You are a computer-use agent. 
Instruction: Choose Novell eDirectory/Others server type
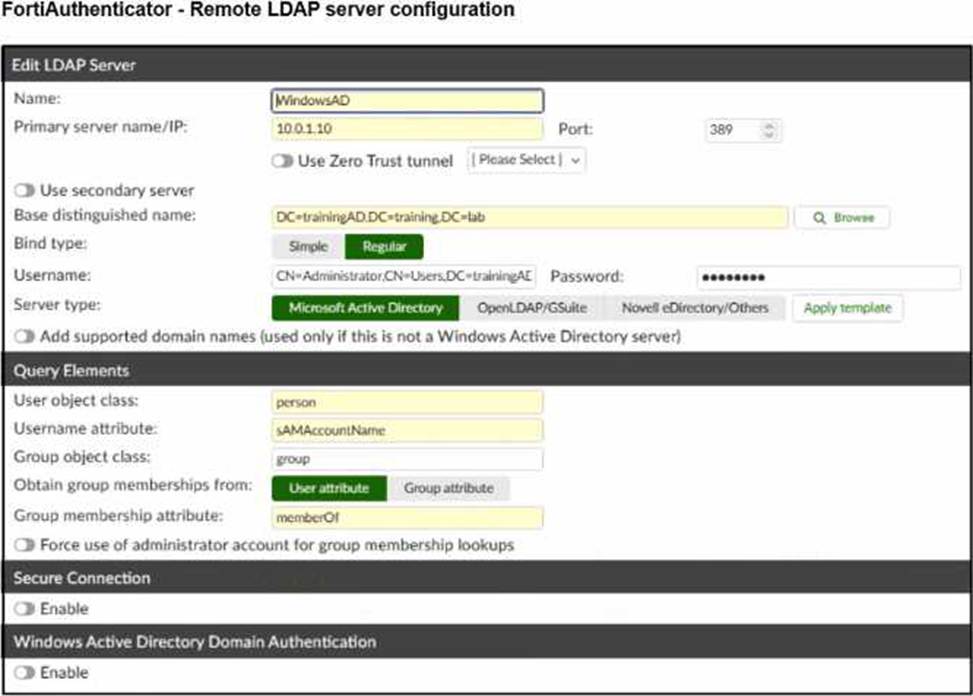coord(694,308)
